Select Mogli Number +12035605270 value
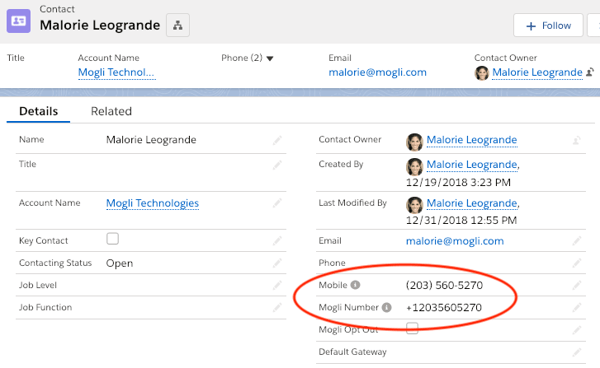 coord(444,308)
